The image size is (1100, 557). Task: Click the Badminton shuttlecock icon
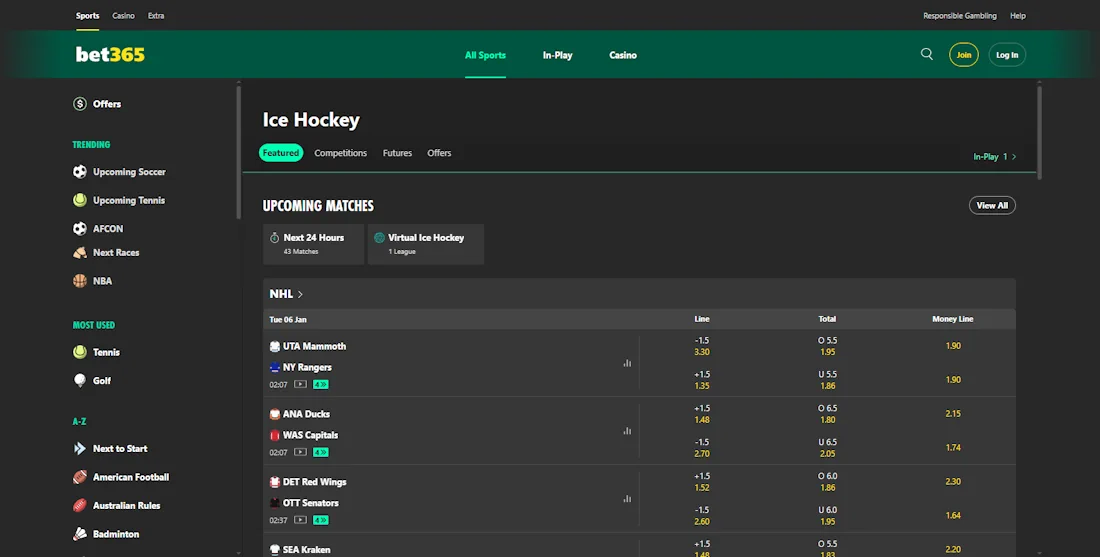pos(80,534)
